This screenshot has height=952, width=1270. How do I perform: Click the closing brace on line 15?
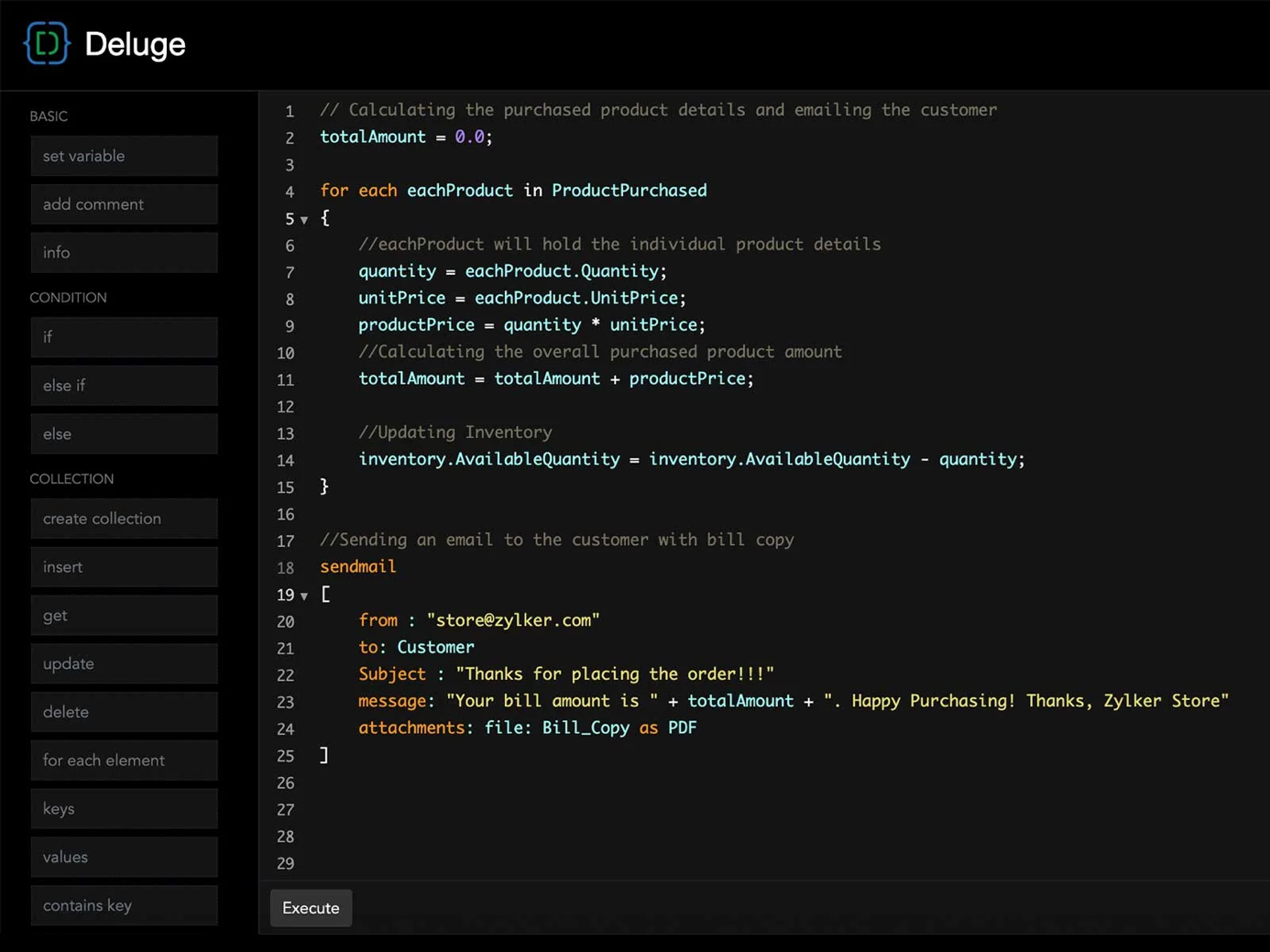tap(324, 487)
